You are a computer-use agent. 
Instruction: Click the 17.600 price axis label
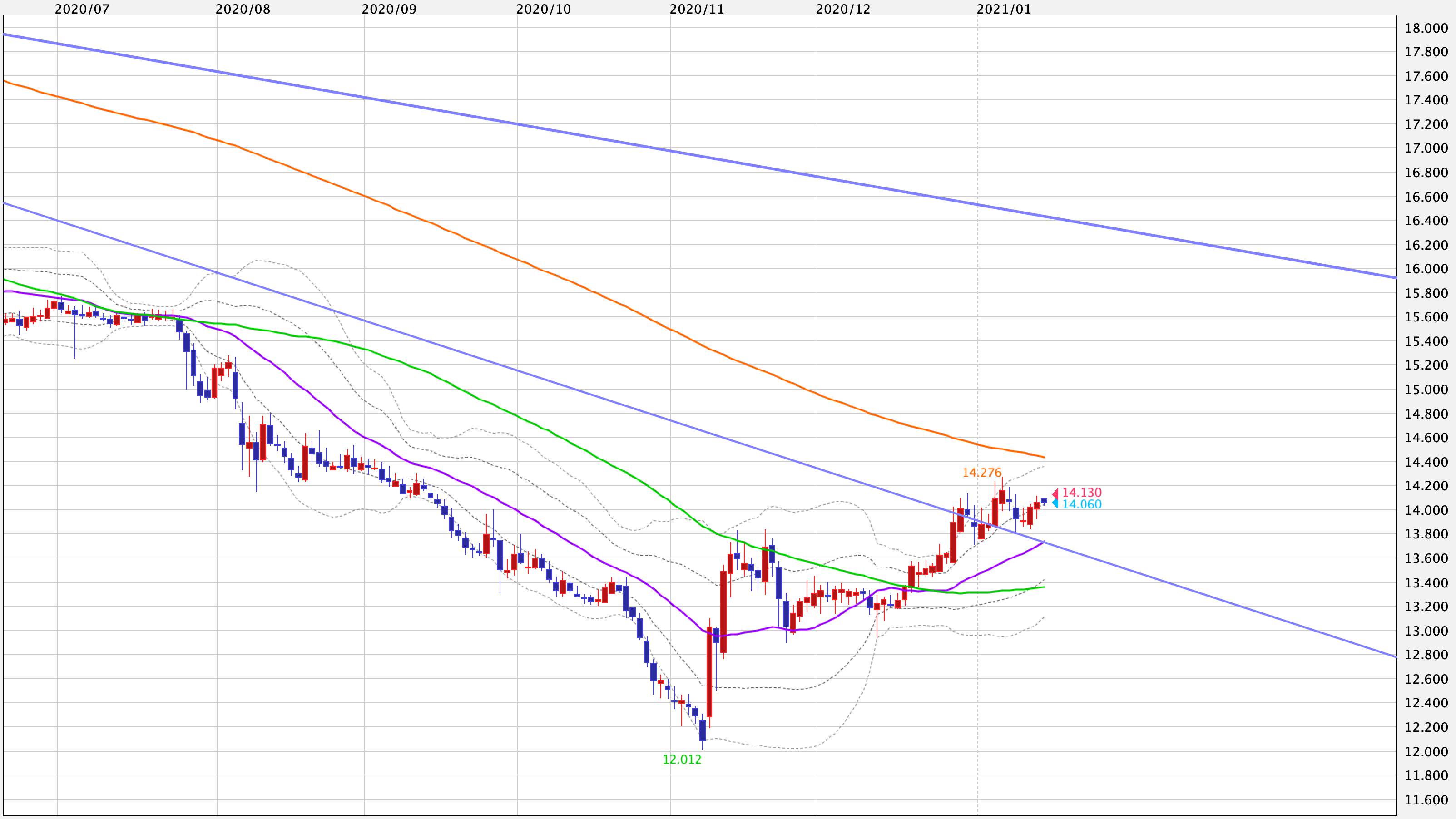[1426, 76]
